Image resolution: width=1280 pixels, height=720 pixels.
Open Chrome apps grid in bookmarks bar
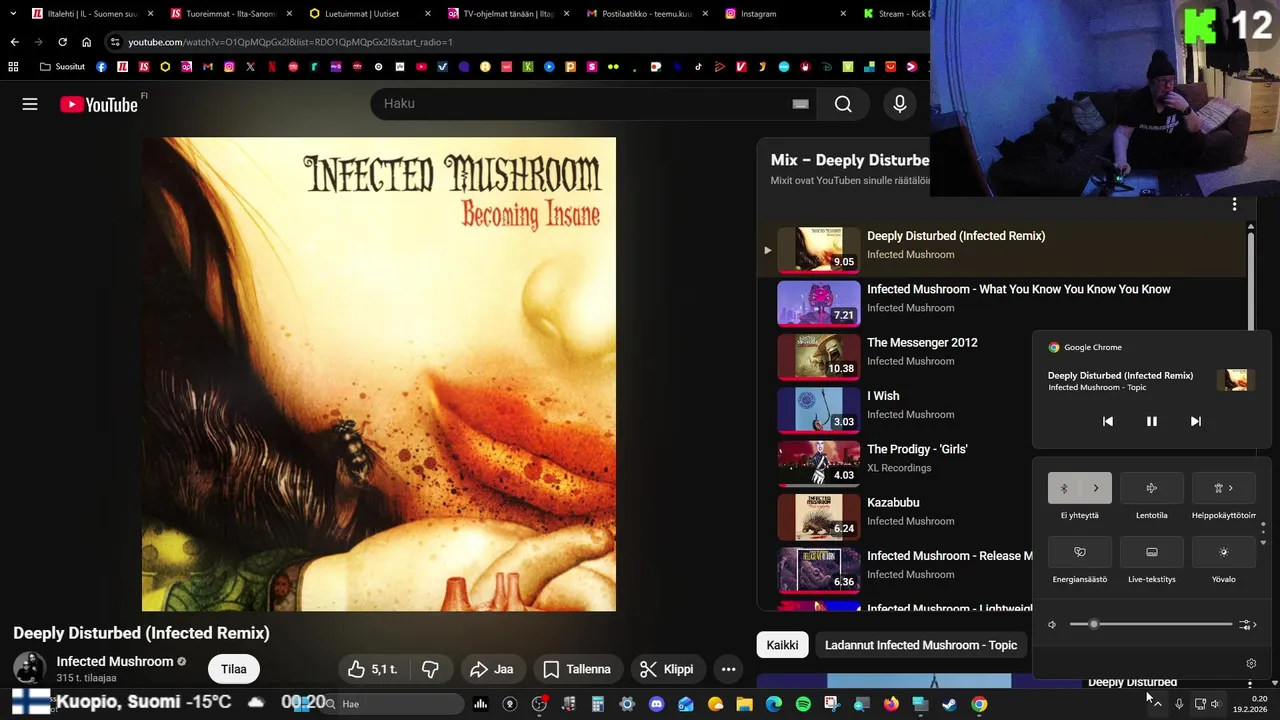point(13,67)
